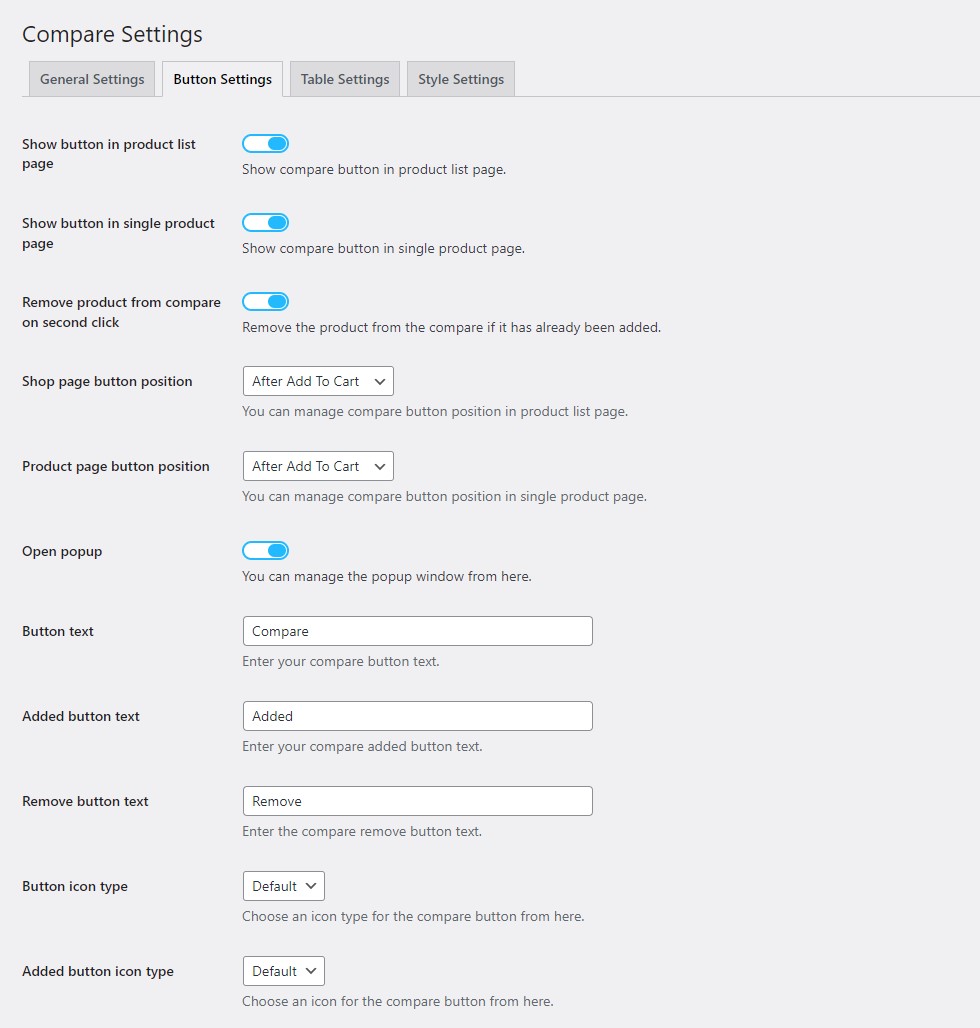Click the 'Enter your compare button text.' hint
This screenshot has width=980, height=1028.
coord(341,662)
